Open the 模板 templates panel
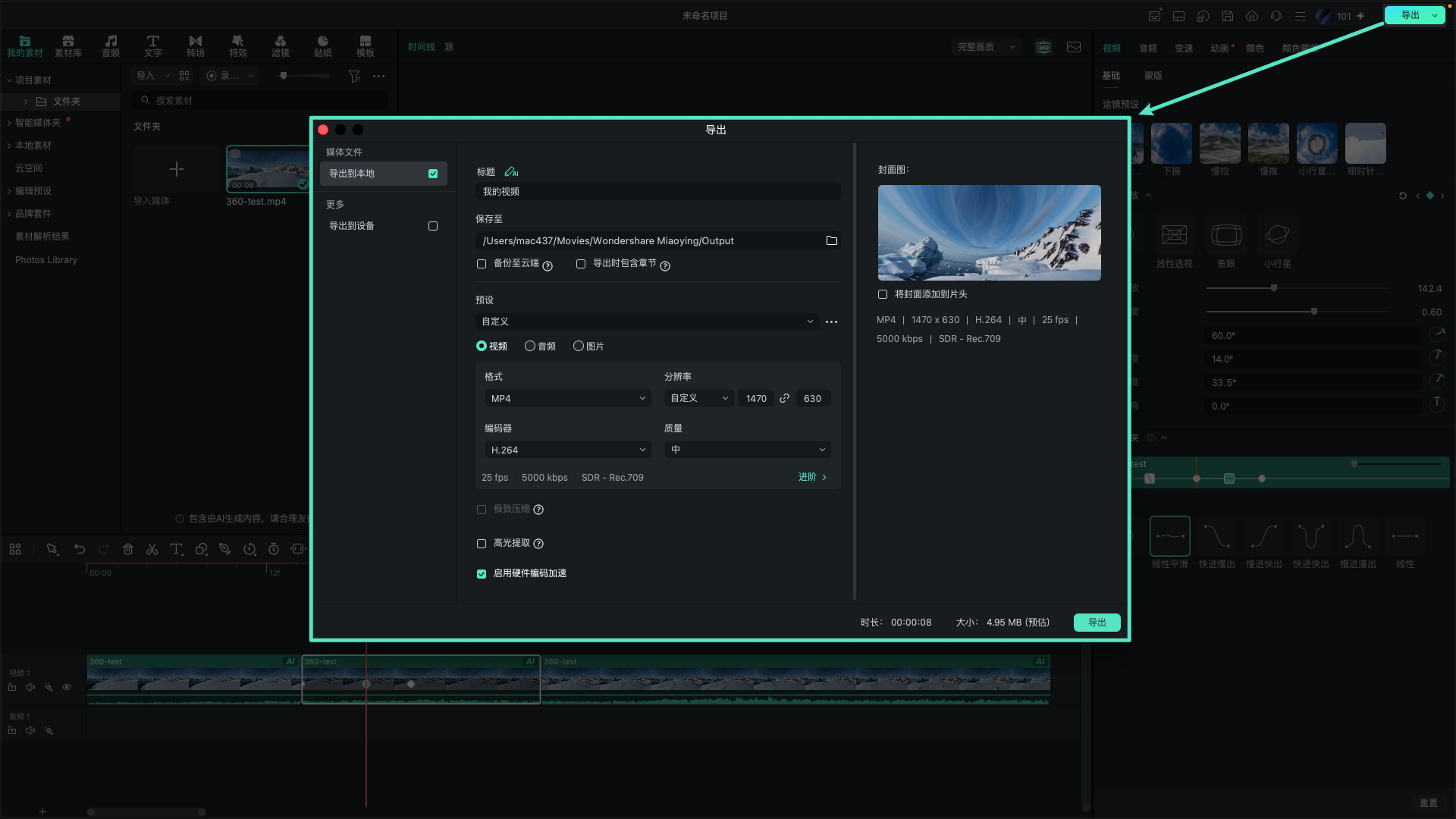This screenshot has width=1456, height=819. 366,46
